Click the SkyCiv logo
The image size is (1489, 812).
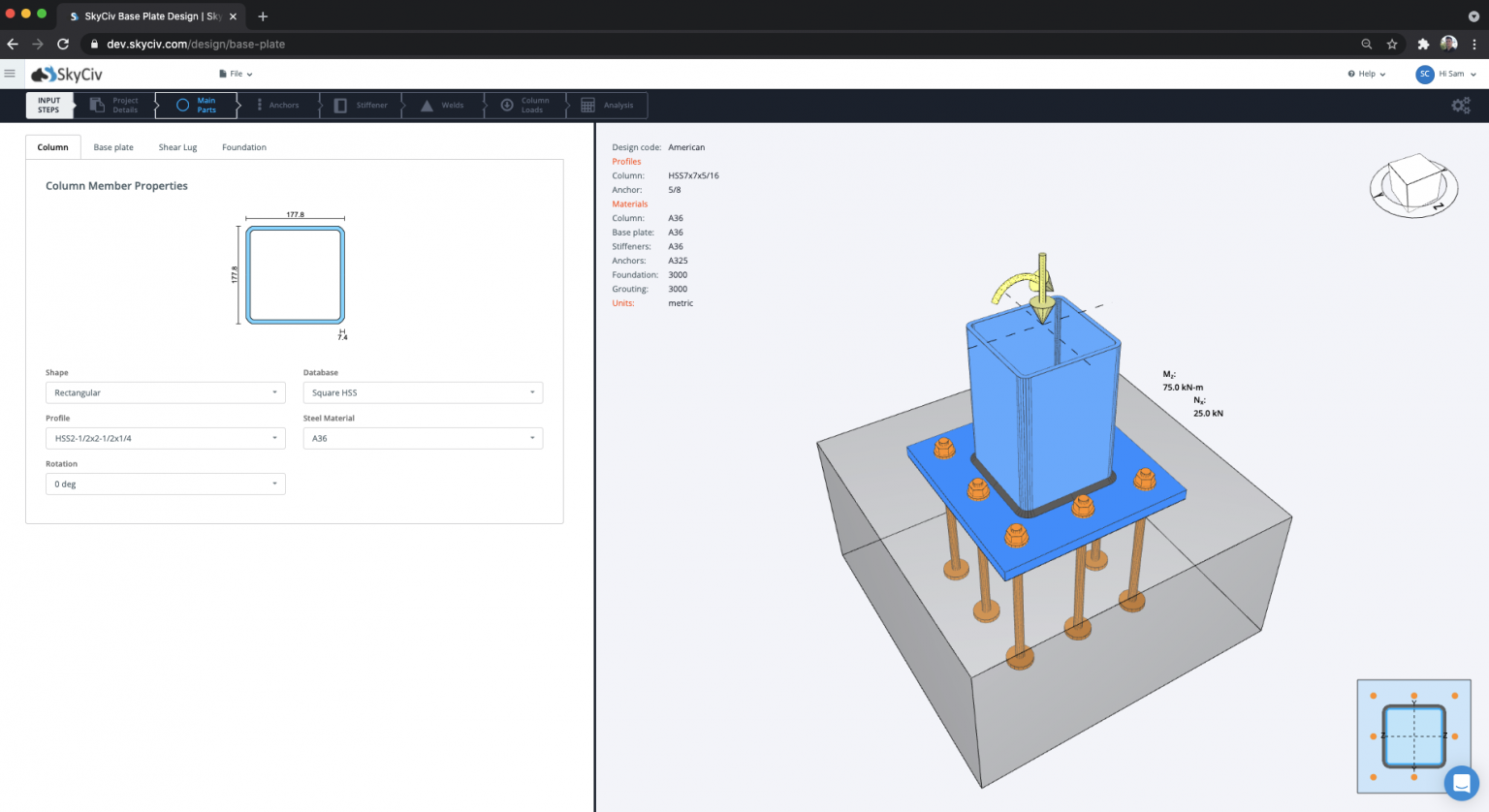coord(67,75)
